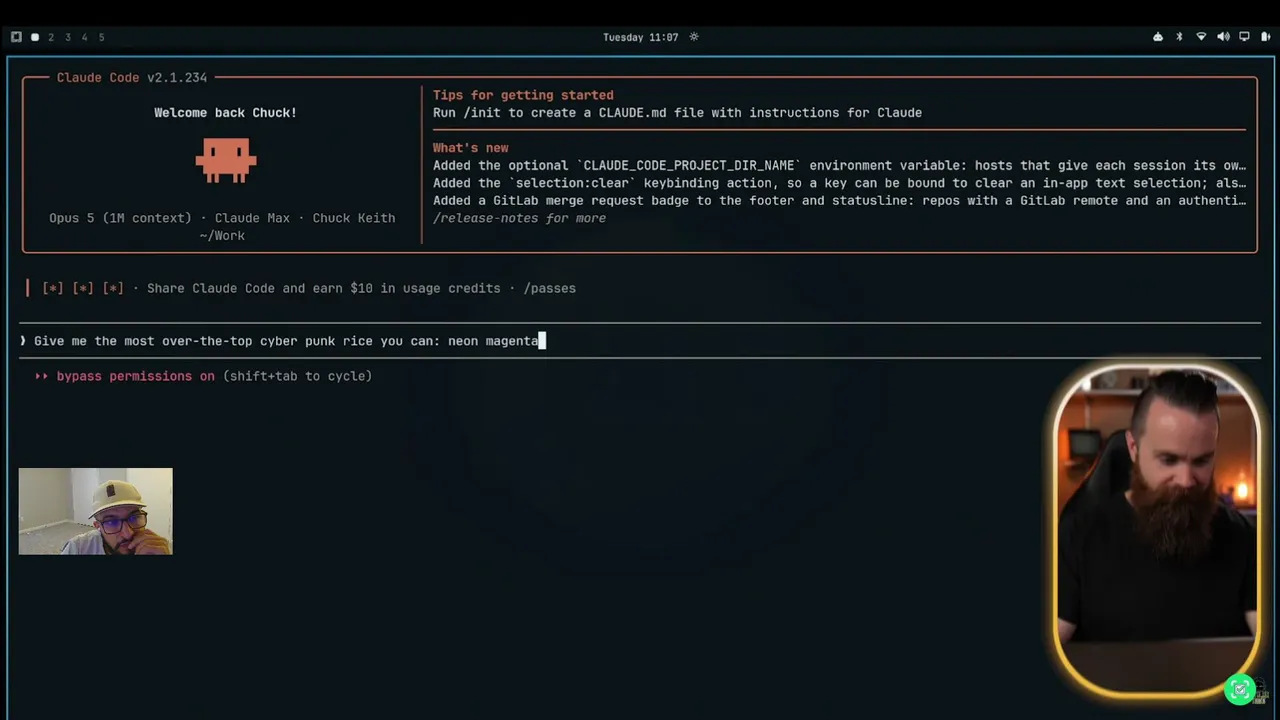Click the 'Run /init to create a CLAUDE.md' tip
This screenshot has width=1280, height=720.
coord(677,113)
